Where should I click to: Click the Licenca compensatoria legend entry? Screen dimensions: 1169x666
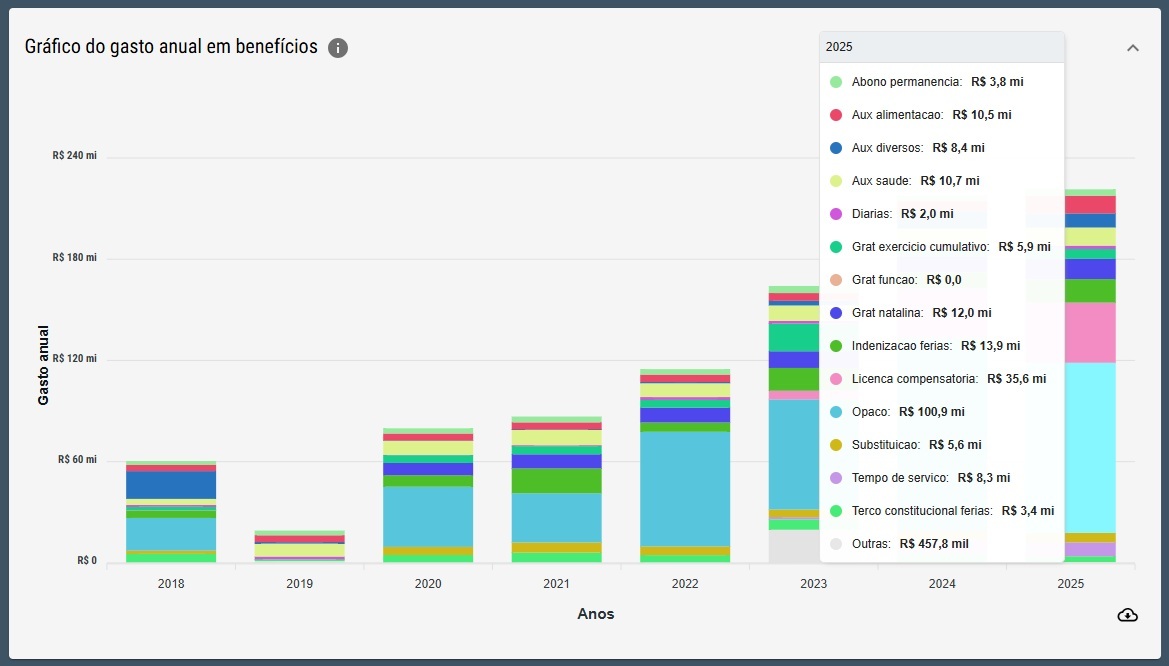(x=948, y=379)
